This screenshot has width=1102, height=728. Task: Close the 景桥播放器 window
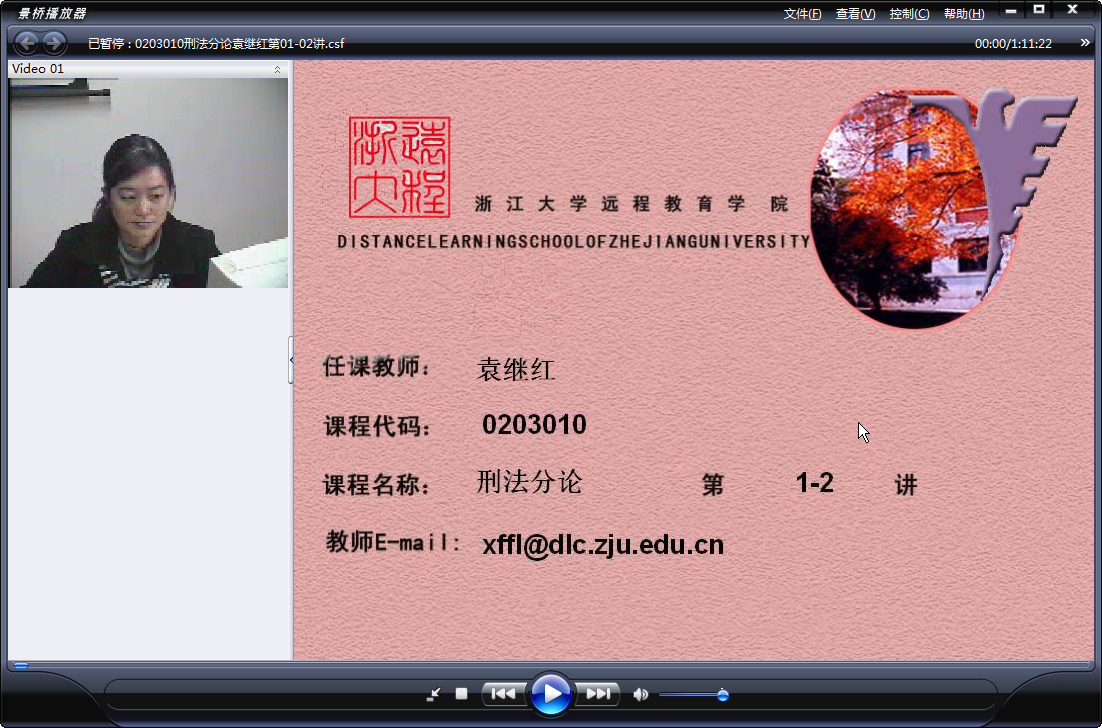1072,10
